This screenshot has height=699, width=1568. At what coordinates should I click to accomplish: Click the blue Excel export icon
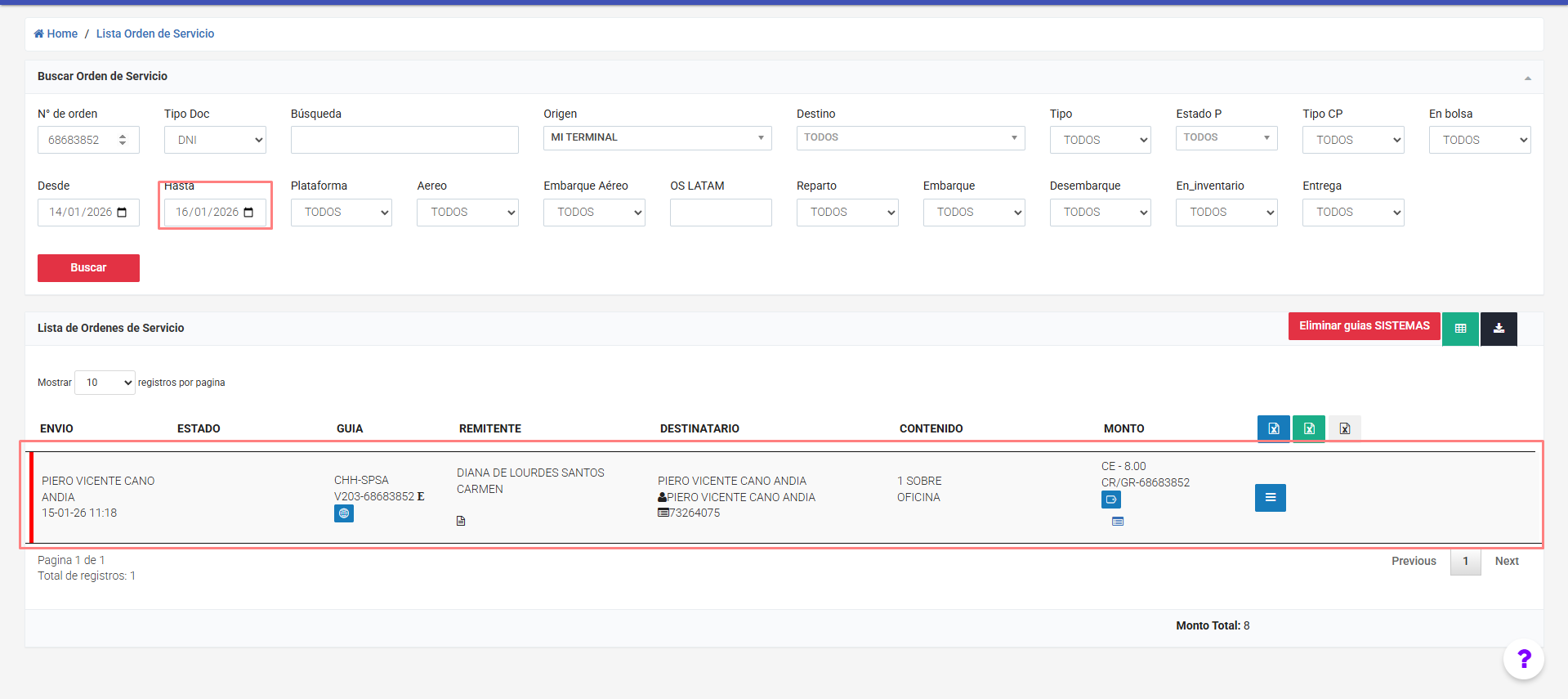pyautogui.click(x=1273, y=428)
